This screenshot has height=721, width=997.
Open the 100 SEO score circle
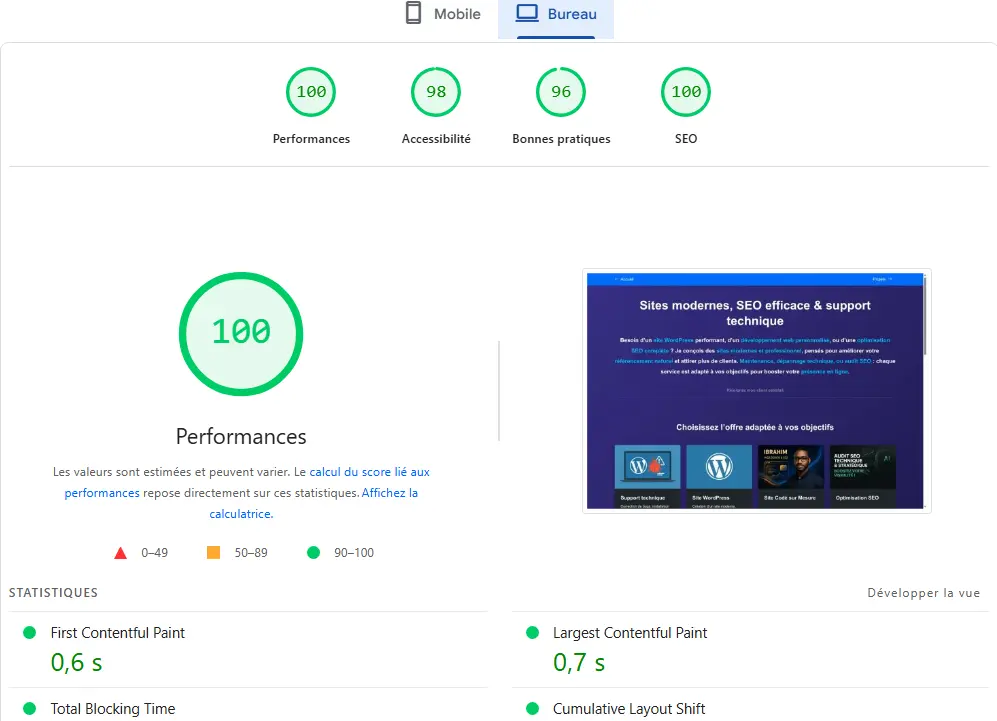(686, 91)
